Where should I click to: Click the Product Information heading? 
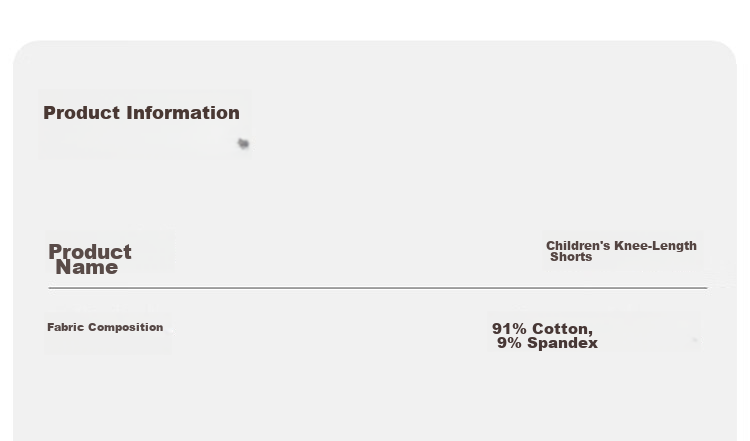(142, 113)
